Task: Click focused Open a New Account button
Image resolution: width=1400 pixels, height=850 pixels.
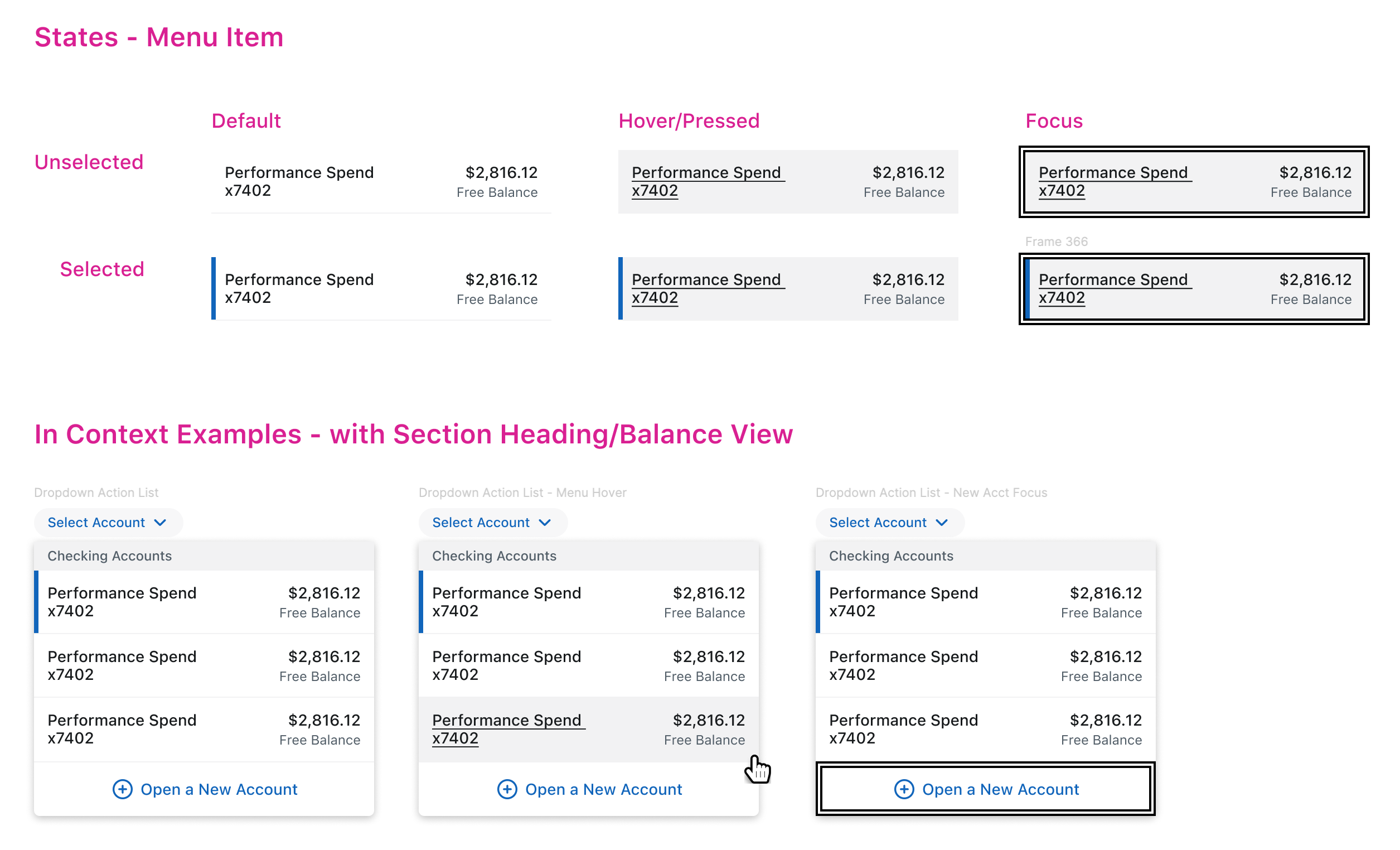Action: click(1000, 789)
